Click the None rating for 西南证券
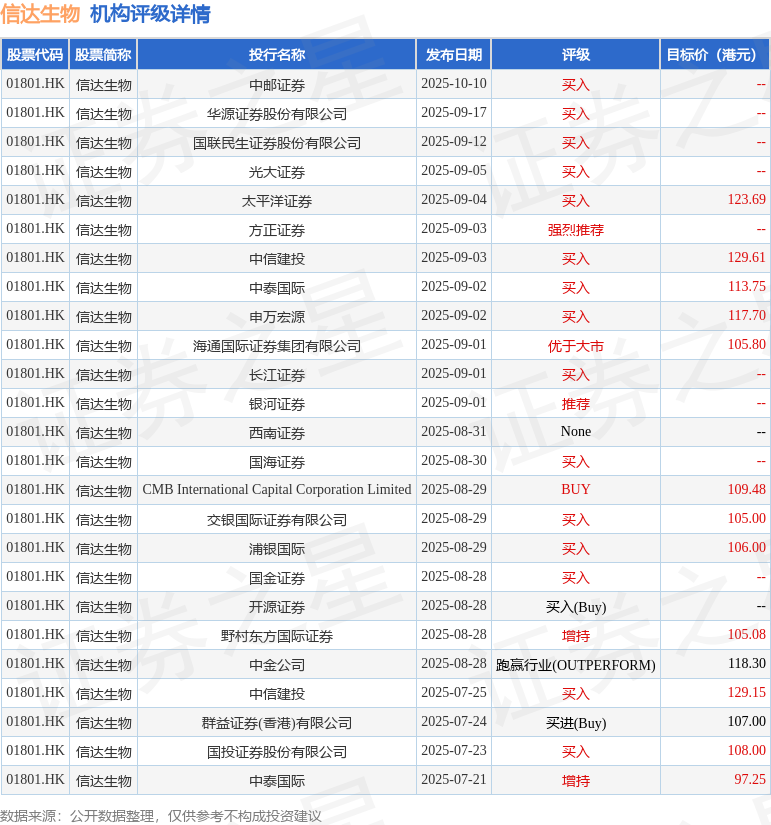The height and width of the screenshot is (825, 771). 576,431
